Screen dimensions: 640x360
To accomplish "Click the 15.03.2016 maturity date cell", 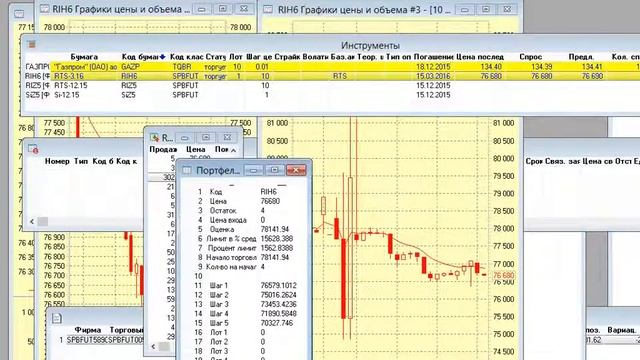I will [433, 76].
